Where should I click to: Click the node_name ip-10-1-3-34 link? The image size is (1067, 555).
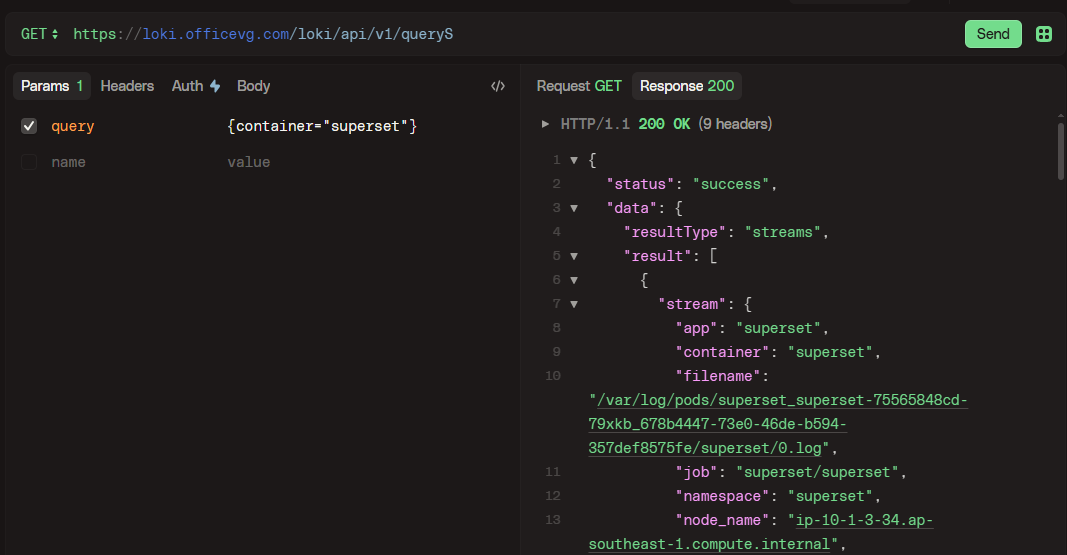click(x=860, y=520)
